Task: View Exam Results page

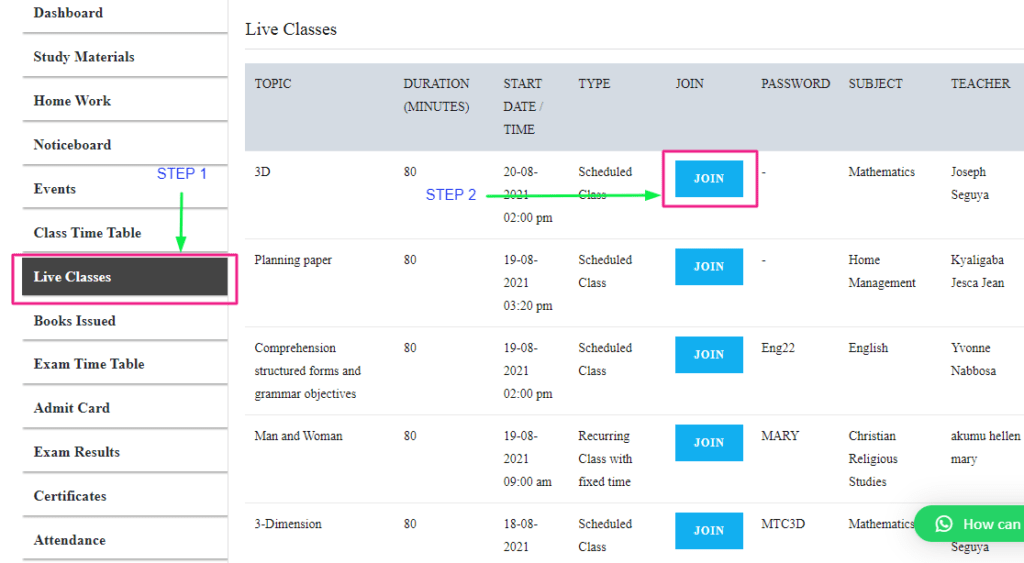Action: 77,452
